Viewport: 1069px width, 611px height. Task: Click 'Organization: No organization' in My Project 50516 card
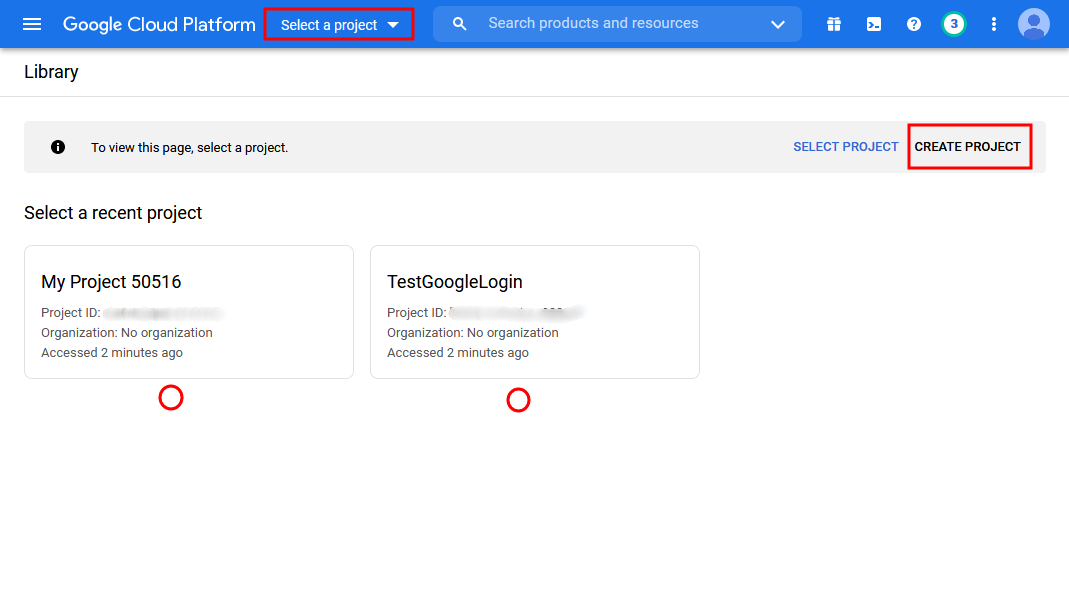[x=127, y=333]
